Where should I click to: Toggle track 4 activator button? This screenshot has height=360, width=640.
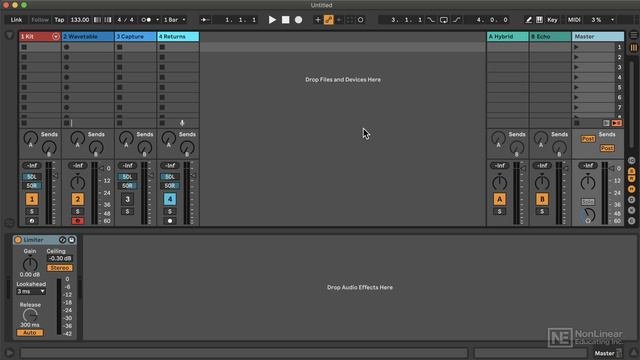coord(170,199)
